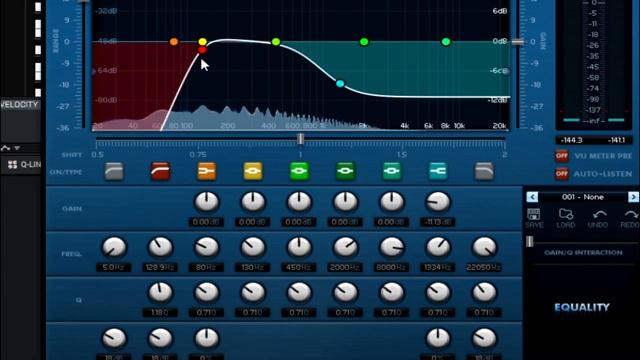Select the red high-pass node on the graph
640x360 pixels.
pyautogui.click(x=202, y=50)
